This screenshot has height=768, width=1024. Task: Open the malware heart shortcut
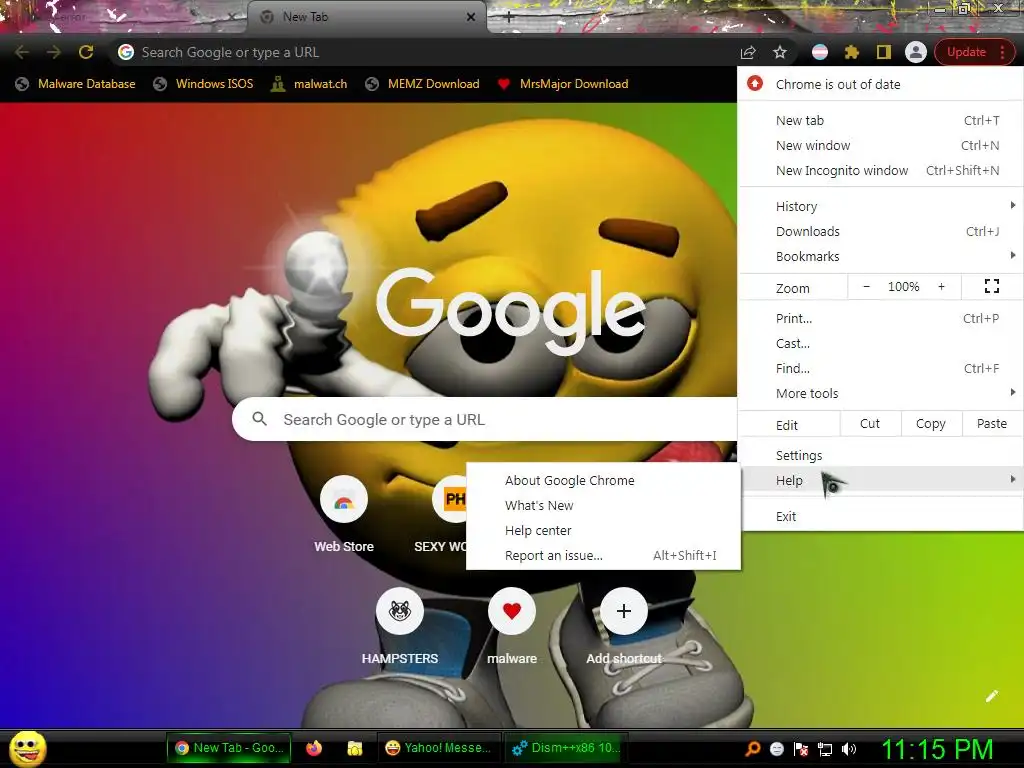pyautogui.click(x=512, y=611)
